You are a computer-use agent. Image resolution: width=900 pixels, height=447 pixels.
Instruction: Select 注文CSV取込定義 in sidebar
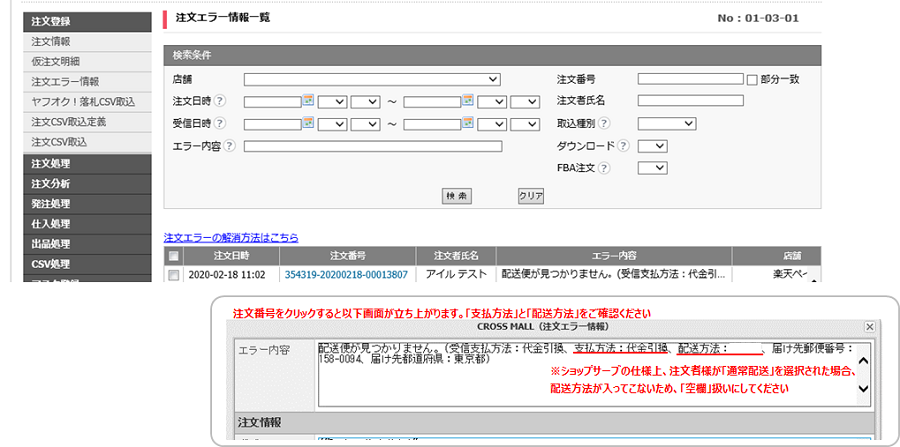(87, 122)
